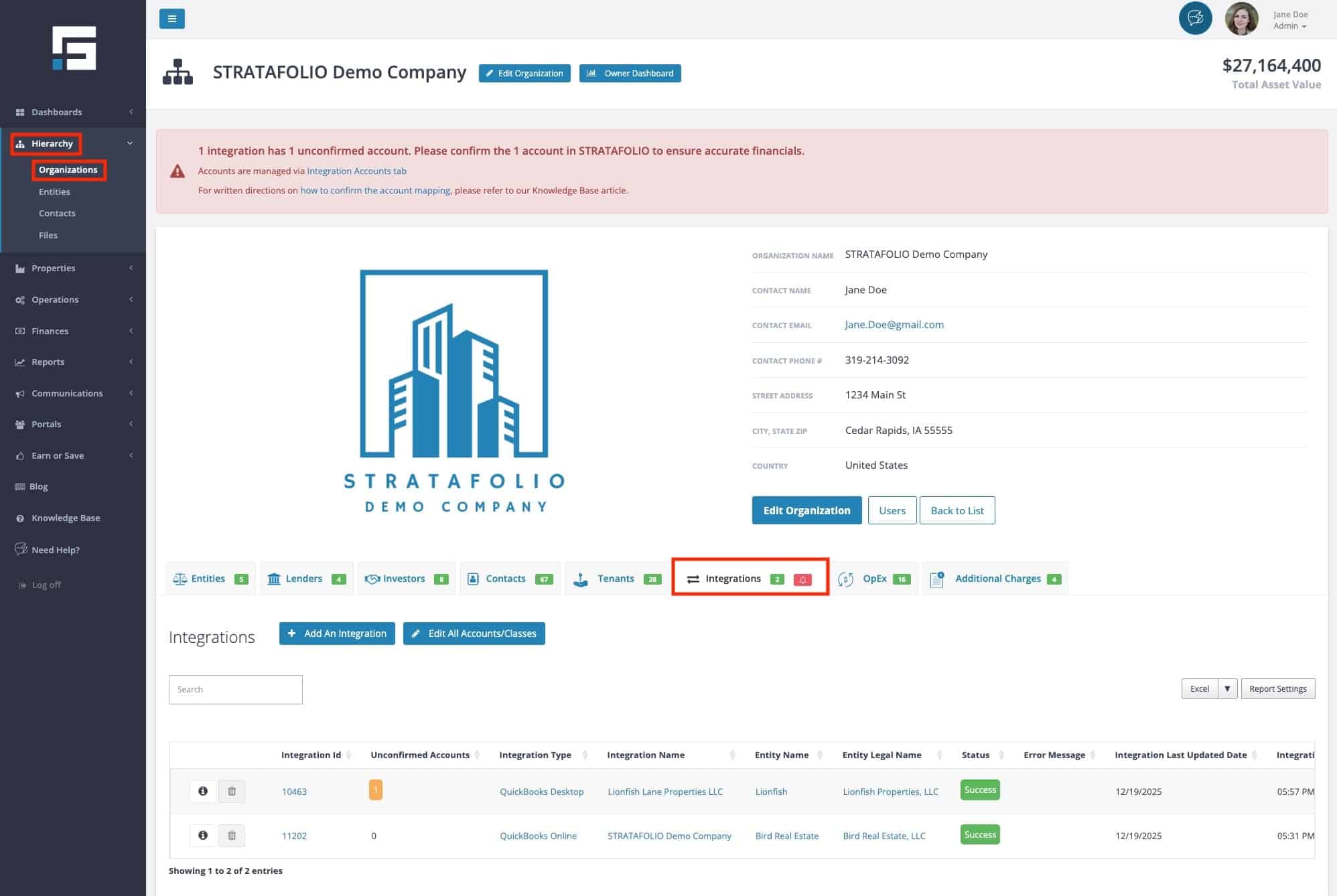
Task: Click the red bell alert badge on Integrations
Action: (x=802, y=579)
